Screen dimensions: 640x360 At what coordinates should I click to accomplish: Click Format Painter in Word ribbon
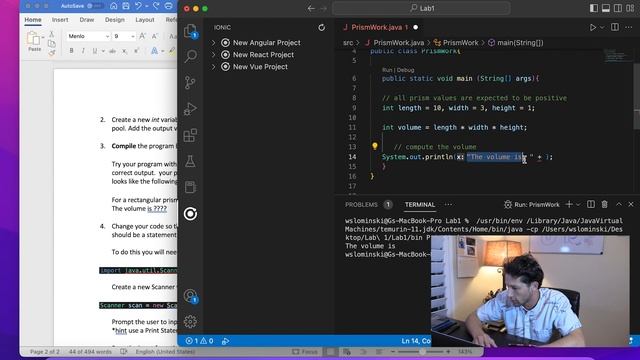[x=51, y=53]
